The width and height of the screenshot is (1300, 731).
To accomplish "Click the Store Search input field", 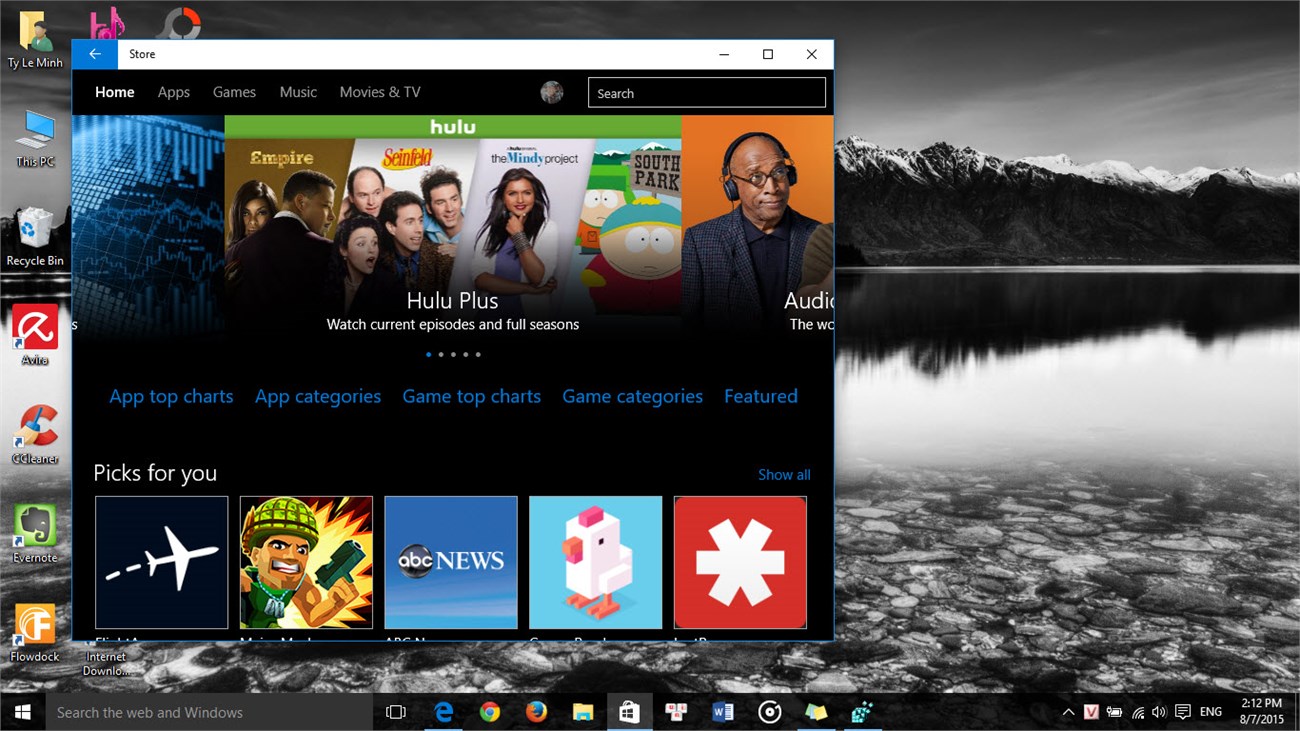I will pyautogui.click(x=707, y=93).
